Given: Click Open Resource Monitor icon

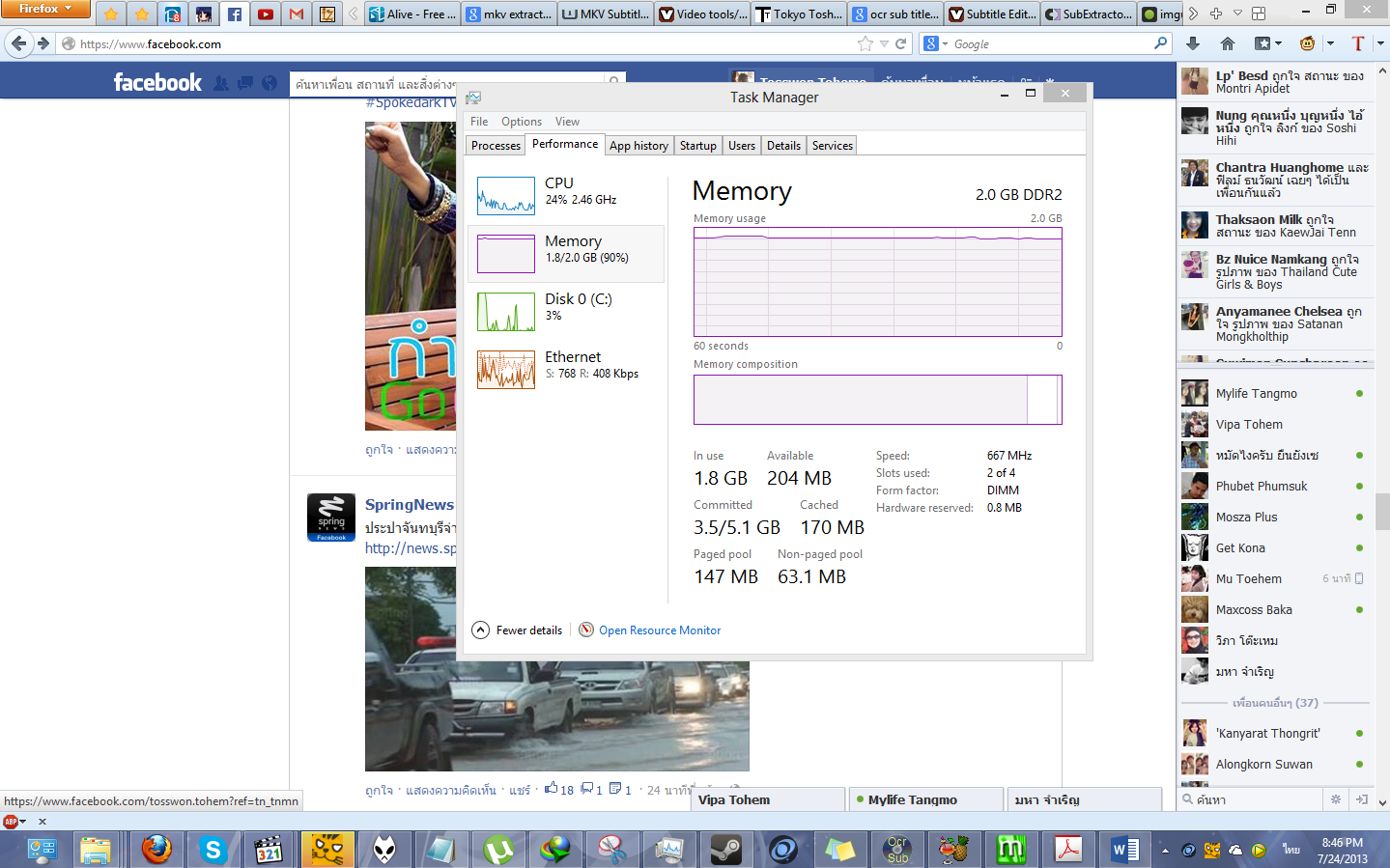Looking at the screenshot, I should coord(586,630).
